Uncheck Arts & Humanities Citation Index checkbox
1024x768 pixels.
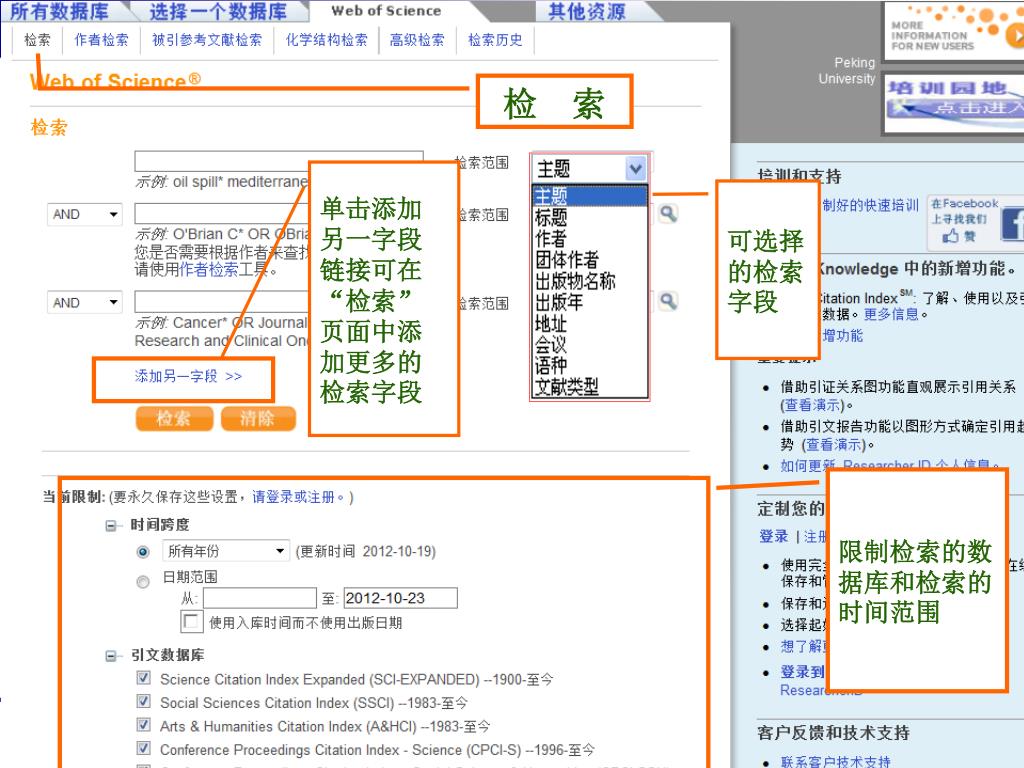[144, 725]
